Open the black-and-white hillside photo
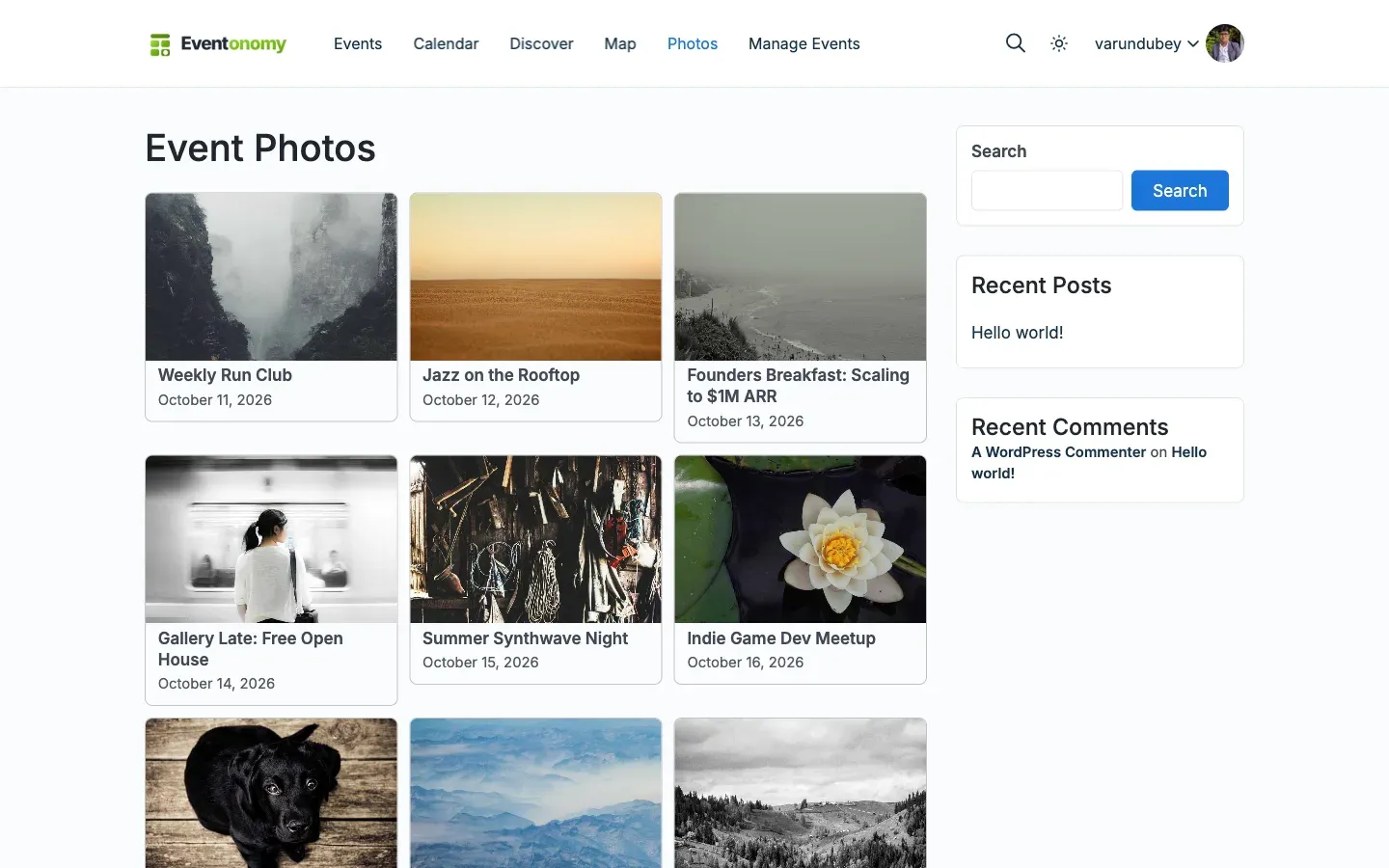1389x868 pixels. click(x=801, y=794)
